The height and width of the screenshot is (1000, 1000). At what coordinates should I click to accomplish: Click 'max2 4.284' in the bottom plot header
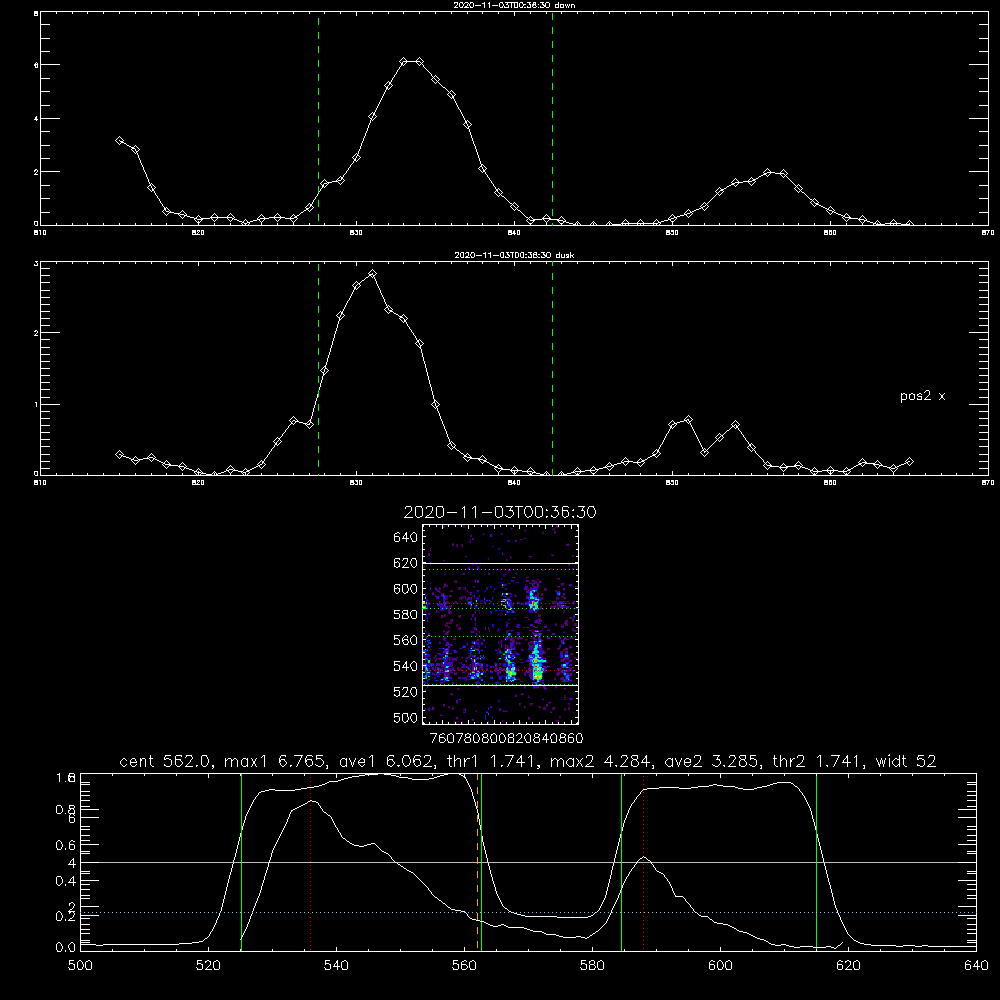click(600, 761)
